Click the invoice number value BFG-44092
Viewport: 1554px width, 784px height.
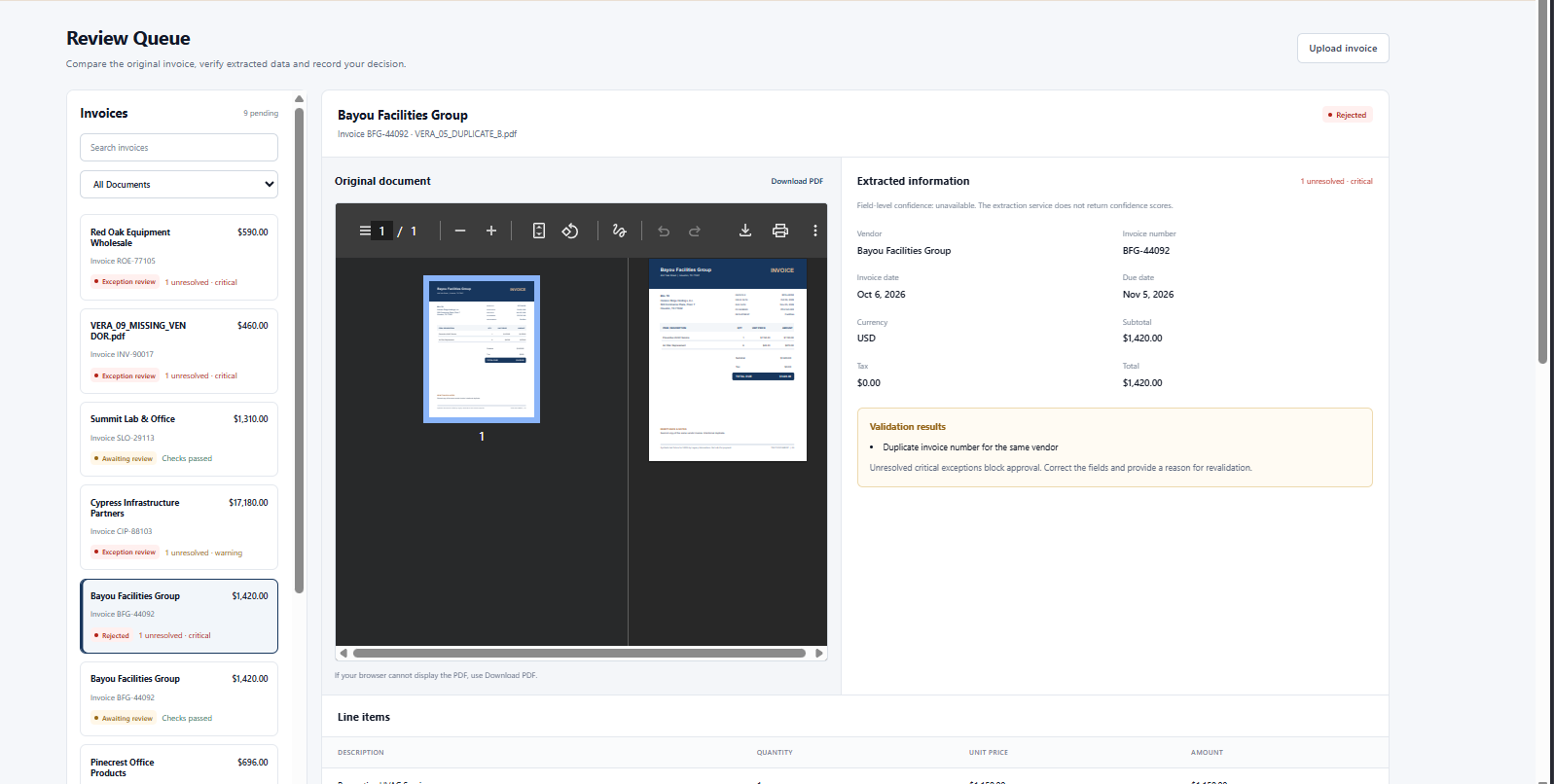pyautogui.click(x=1146, y=251)
